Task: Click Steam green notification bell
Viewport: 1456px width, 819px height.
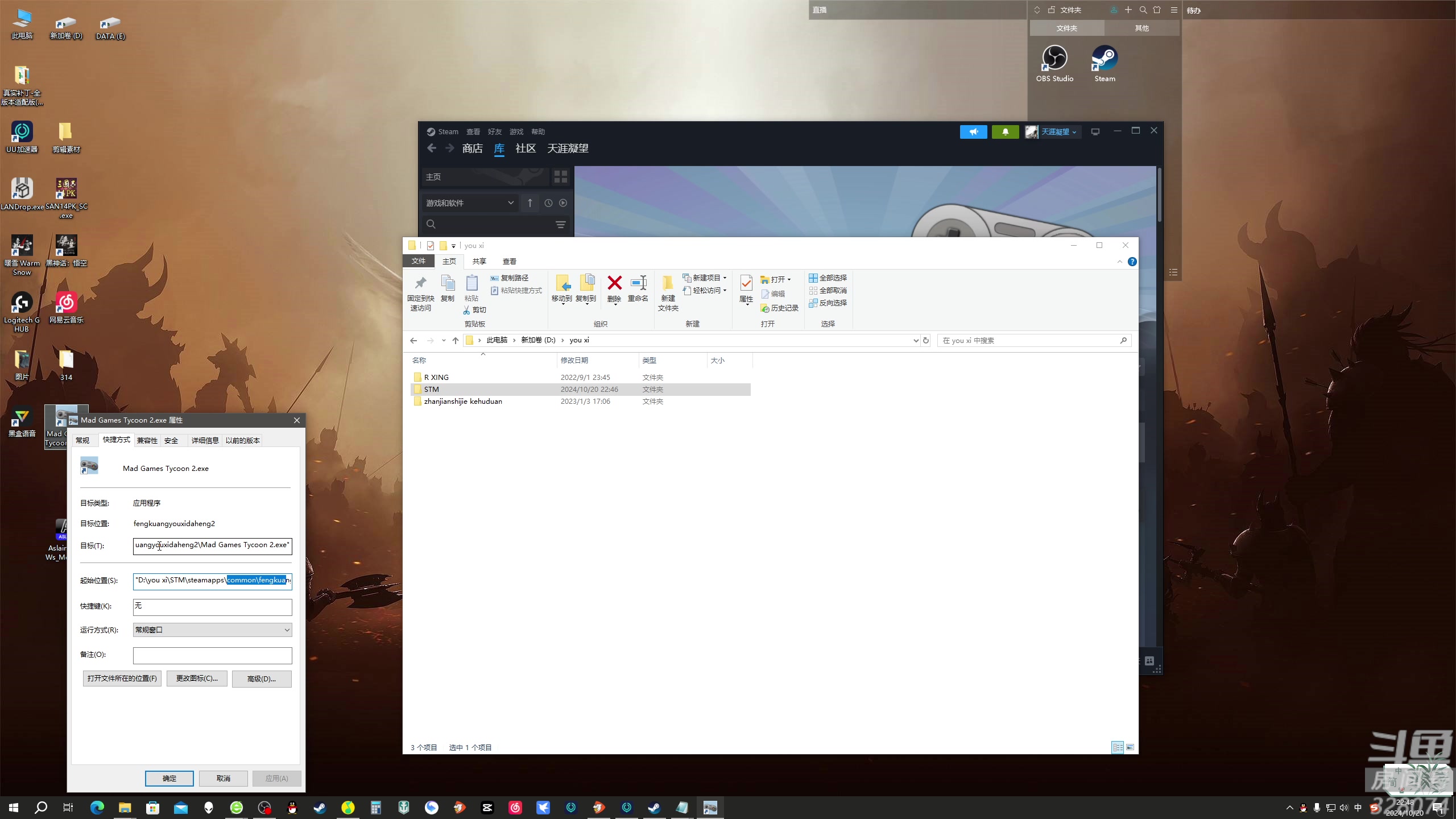Action: (x=1005, y=132)
